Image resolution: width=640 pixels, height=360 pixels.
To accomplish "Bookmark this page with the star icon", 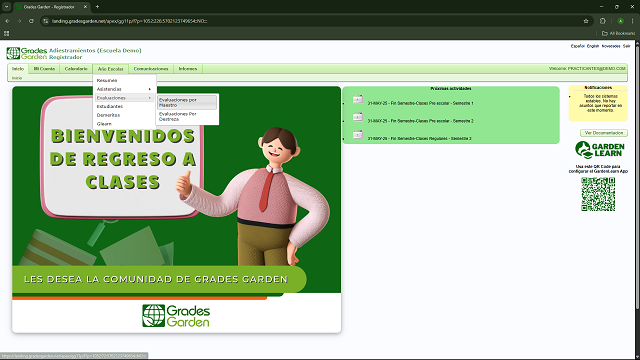I will coord(586,21).
